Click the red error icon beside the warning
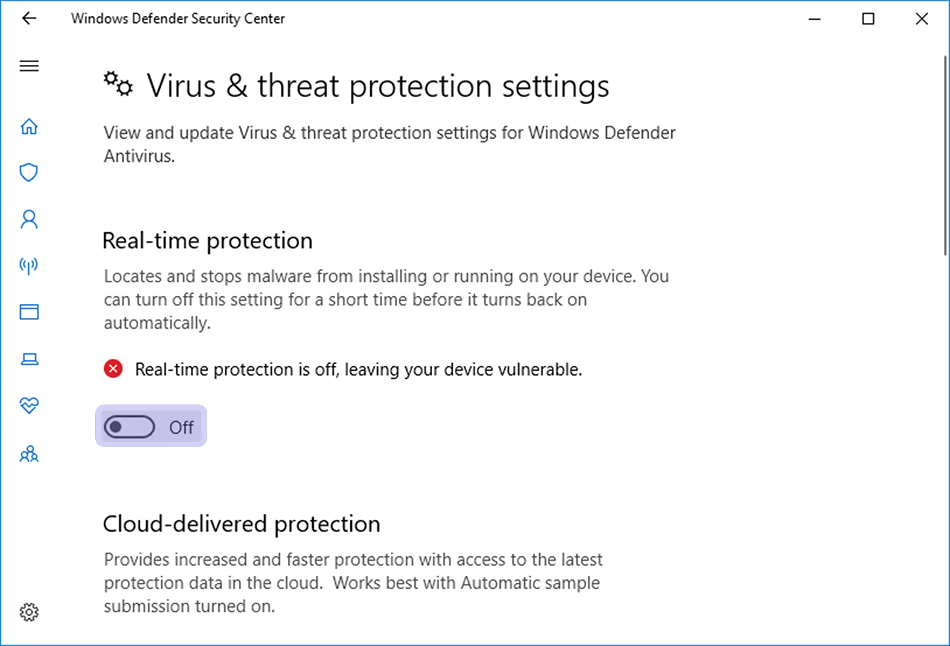The width and height of the screenshot is (950, 646). [113, 368]
